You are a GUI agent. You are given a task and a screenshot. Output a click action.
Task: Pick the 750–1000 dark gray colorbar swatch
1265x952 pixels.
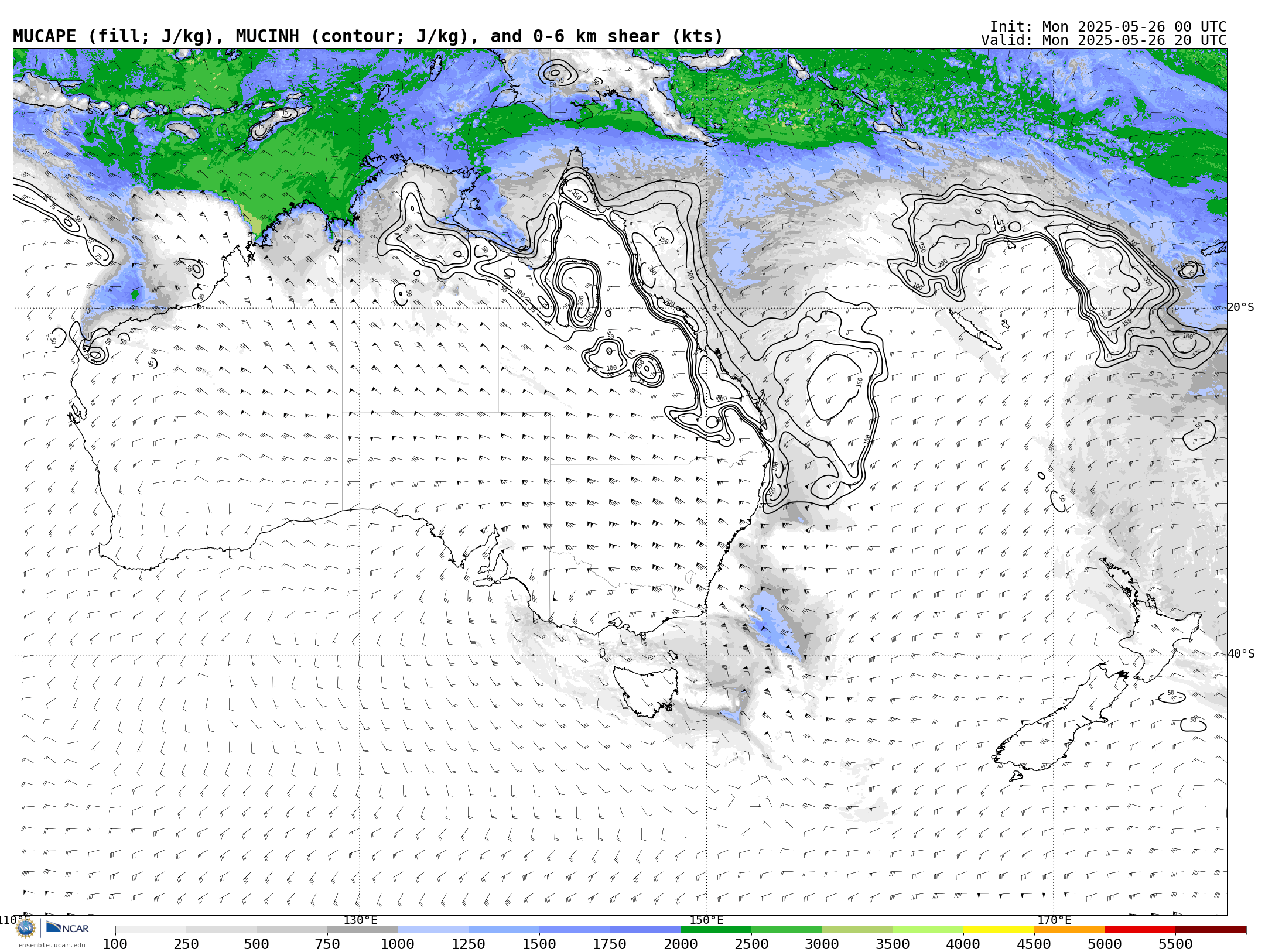click(363, 930)
